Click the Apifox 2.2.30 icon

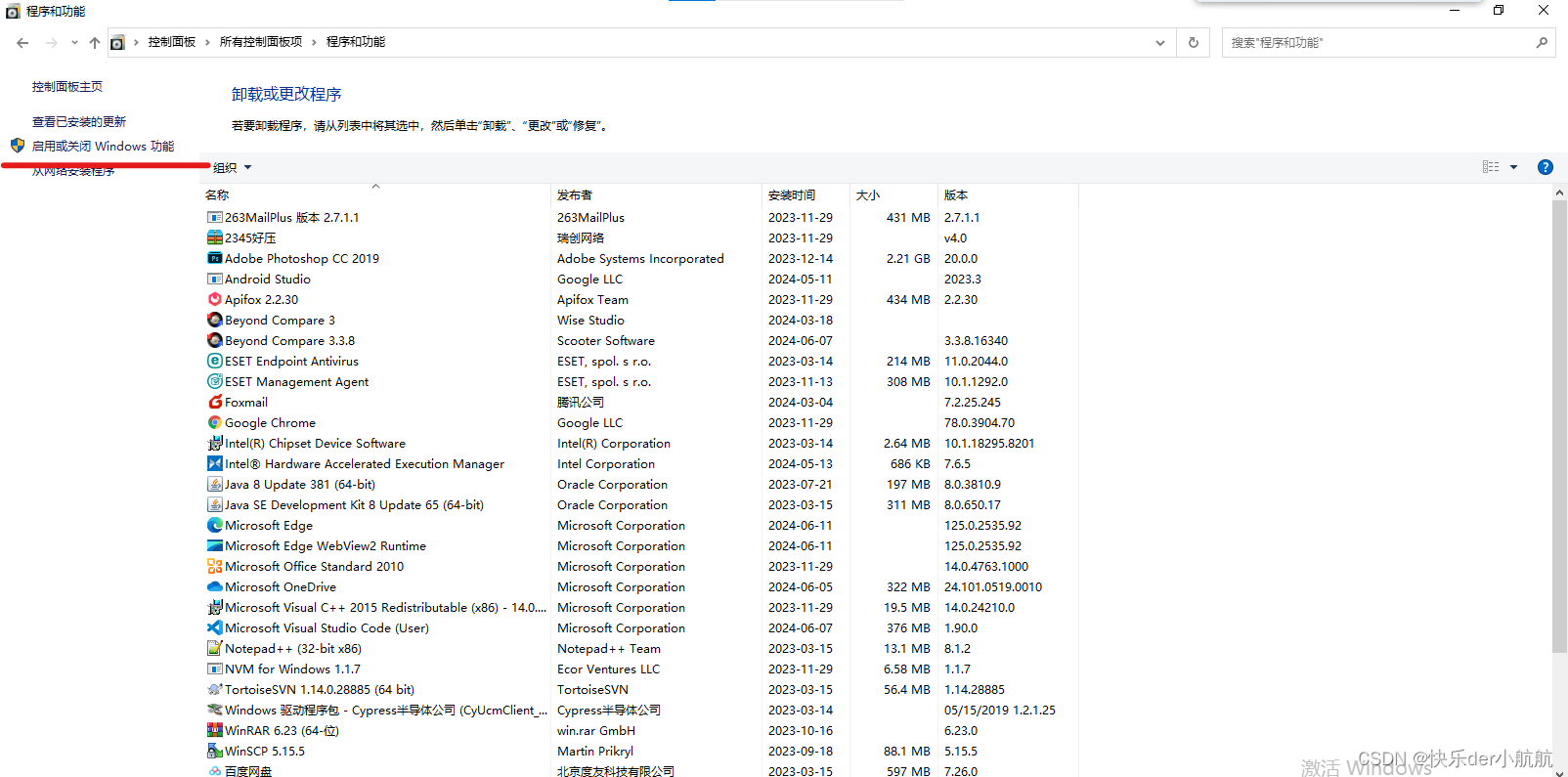point(215,299)
